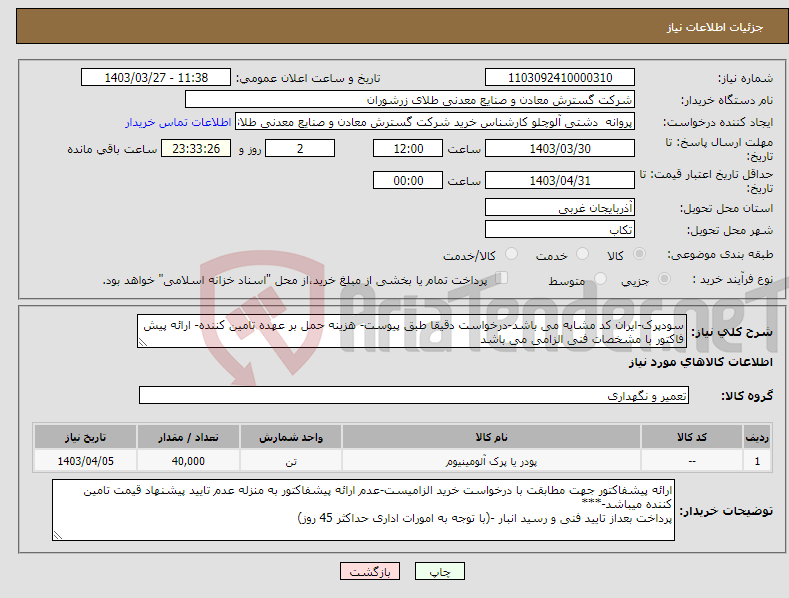Click the price validity date 1403/04/31
This screenshot has width=789, height=598.
point(560,180)
